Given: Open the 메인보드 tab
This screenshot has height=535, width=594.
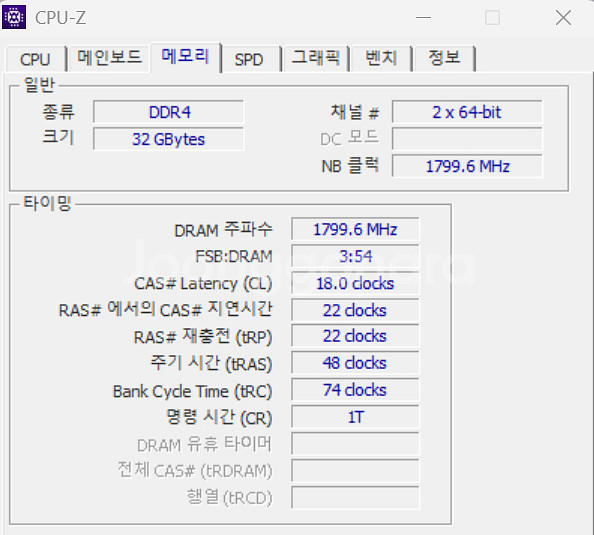Looking at the screenshot, I should (109, 58).
